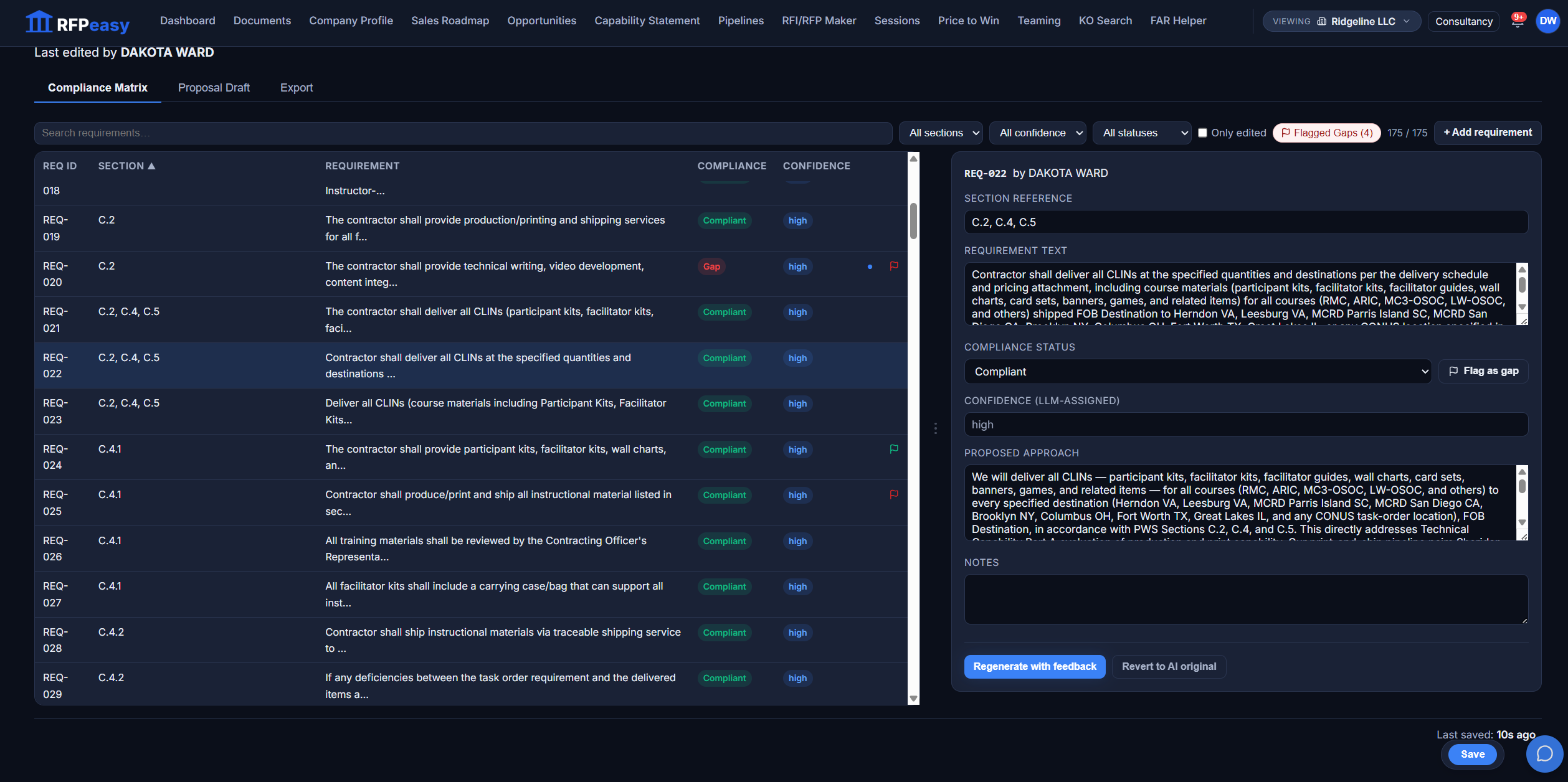Open the All sections filter dropdown
This screenshot has height=782, width=1568.
941,133
